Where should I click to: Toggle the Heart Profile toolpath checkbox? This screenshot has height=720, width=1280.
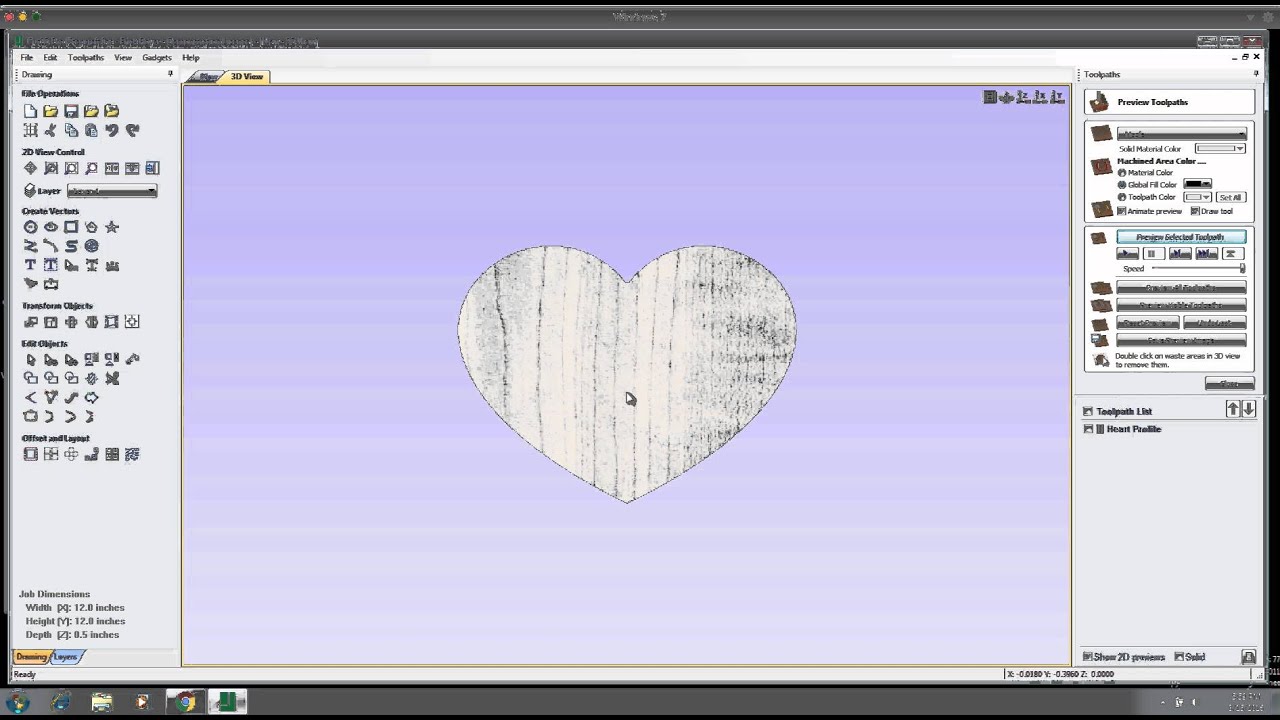[x=1088, y=429]
